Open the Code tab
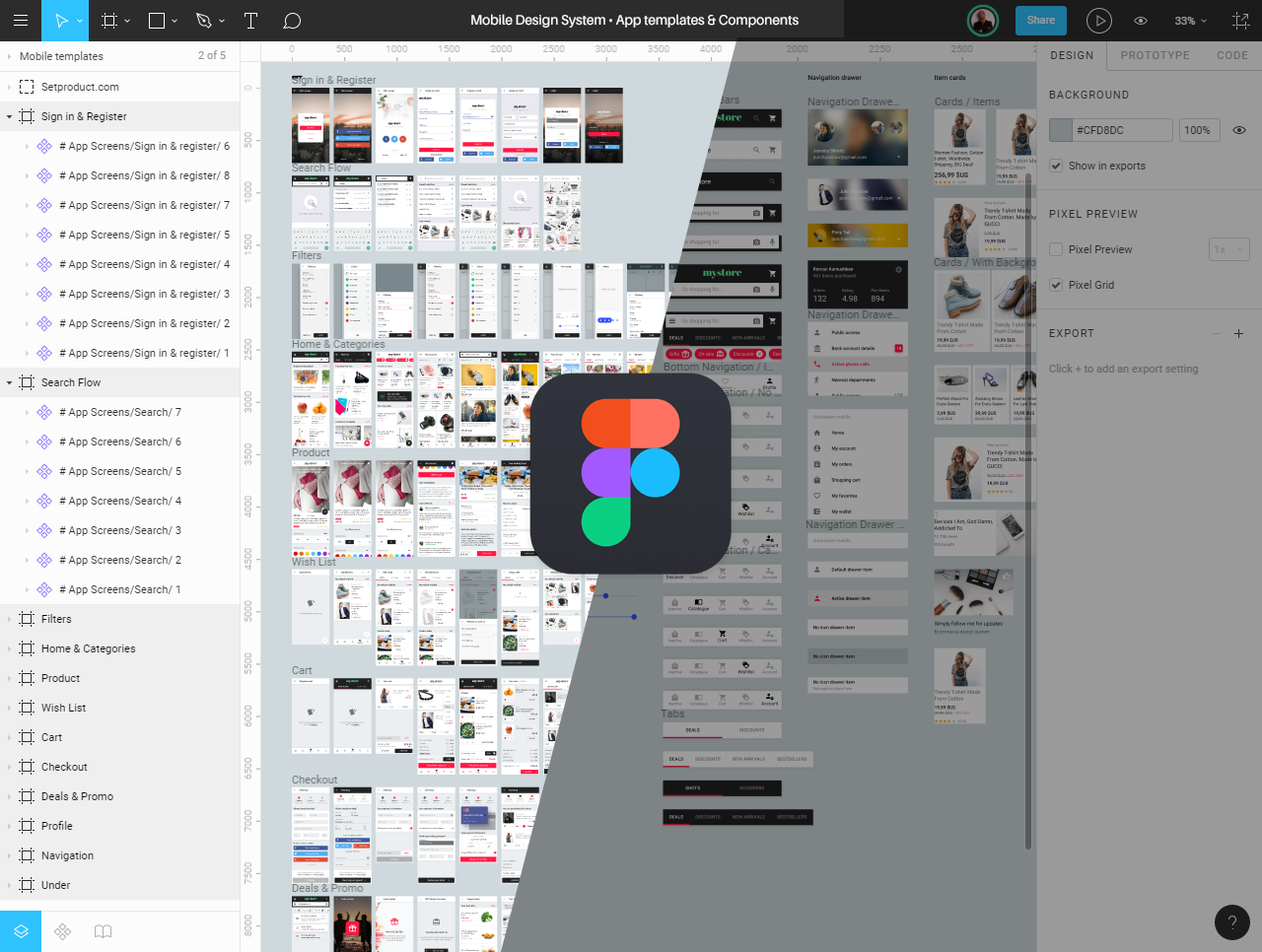Screen dimensions: 1262x952 1231,55
